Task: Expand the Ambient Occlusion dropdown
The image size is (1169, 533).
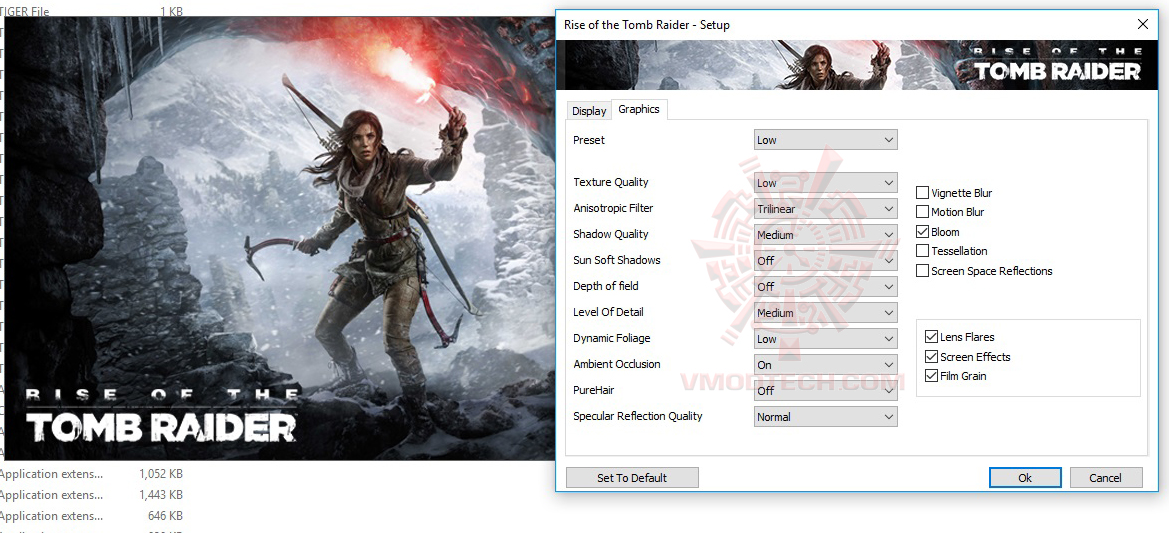Action: point(825,365)
